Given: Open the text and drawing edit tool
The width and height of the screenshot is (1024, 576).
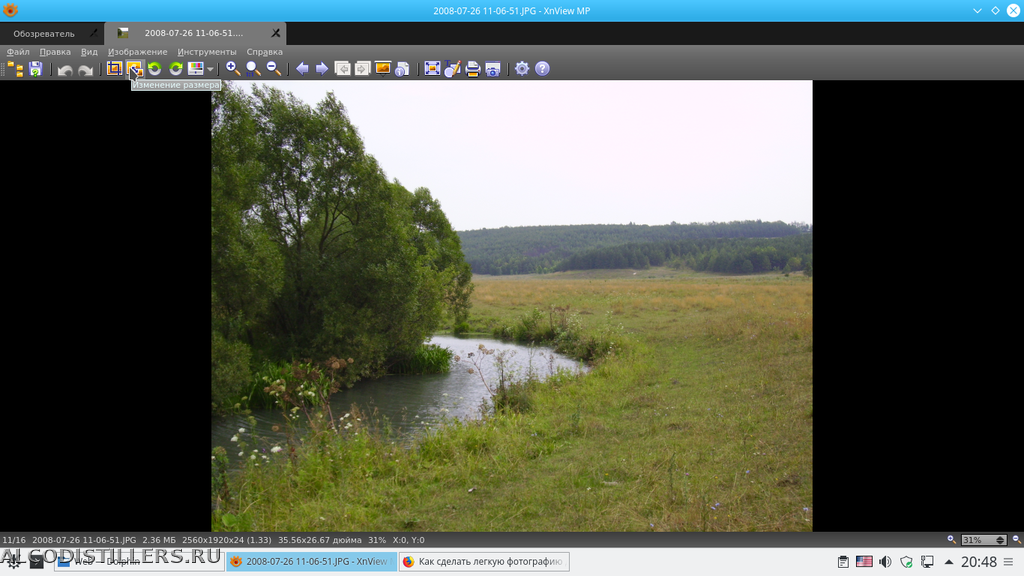Looking at the screenshot, I should point(452,69).
